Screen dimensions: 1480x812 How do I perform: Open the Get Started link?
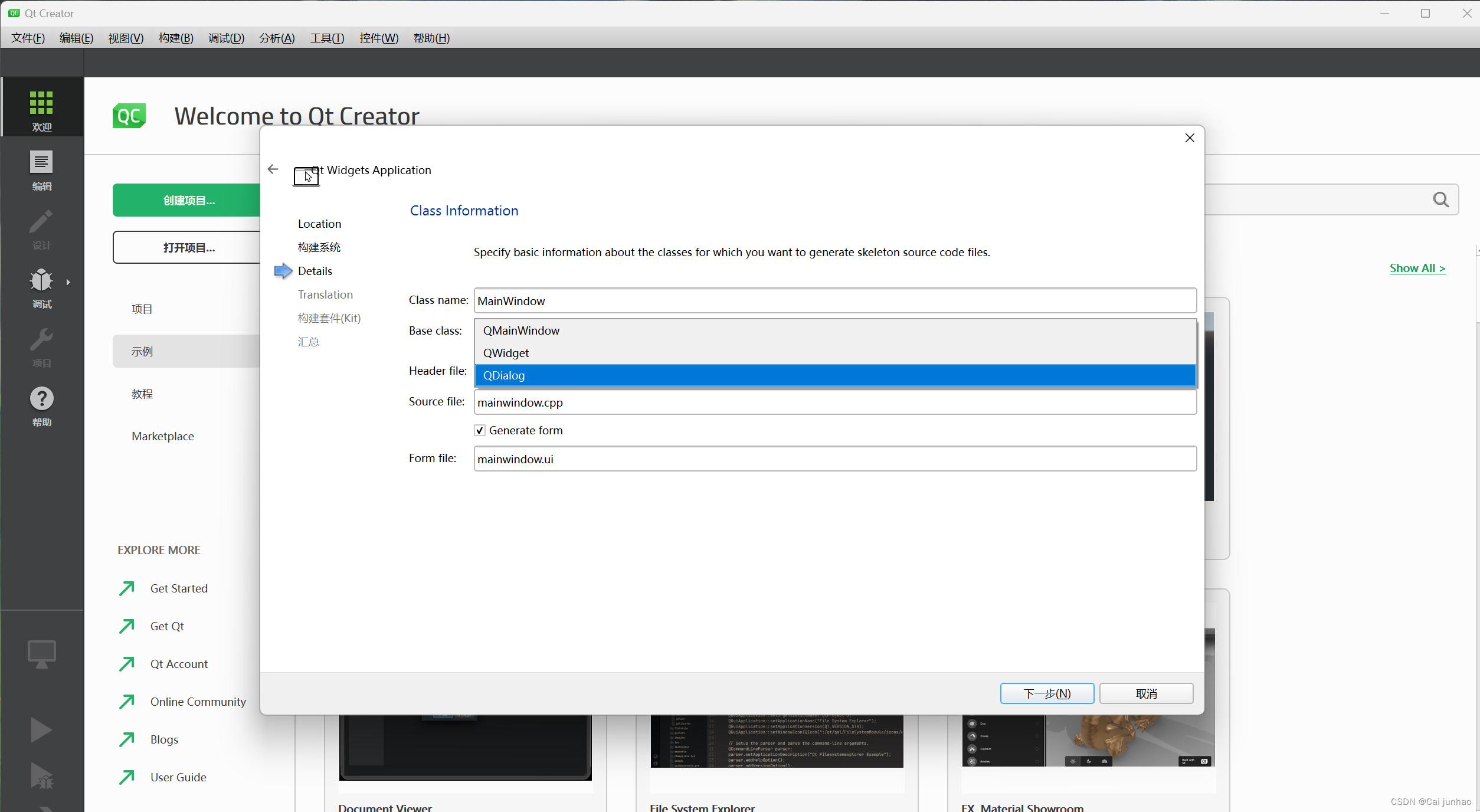pyautogui.click(x=179, y=588)
